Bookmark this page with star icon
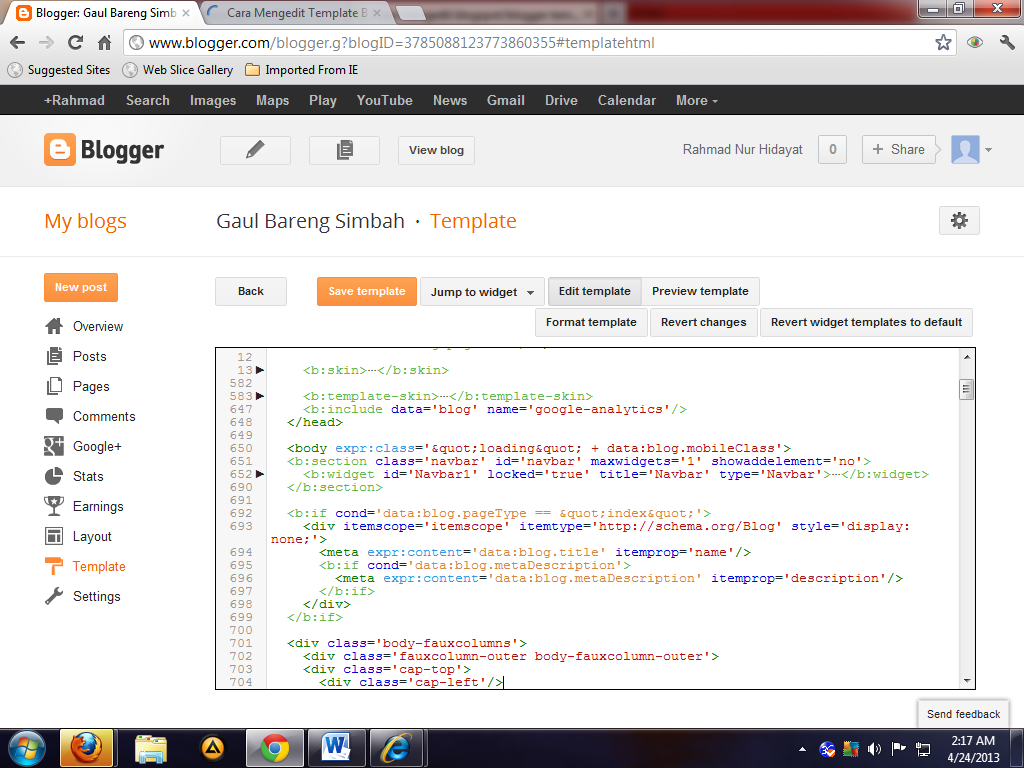 (x=943, y=43)
